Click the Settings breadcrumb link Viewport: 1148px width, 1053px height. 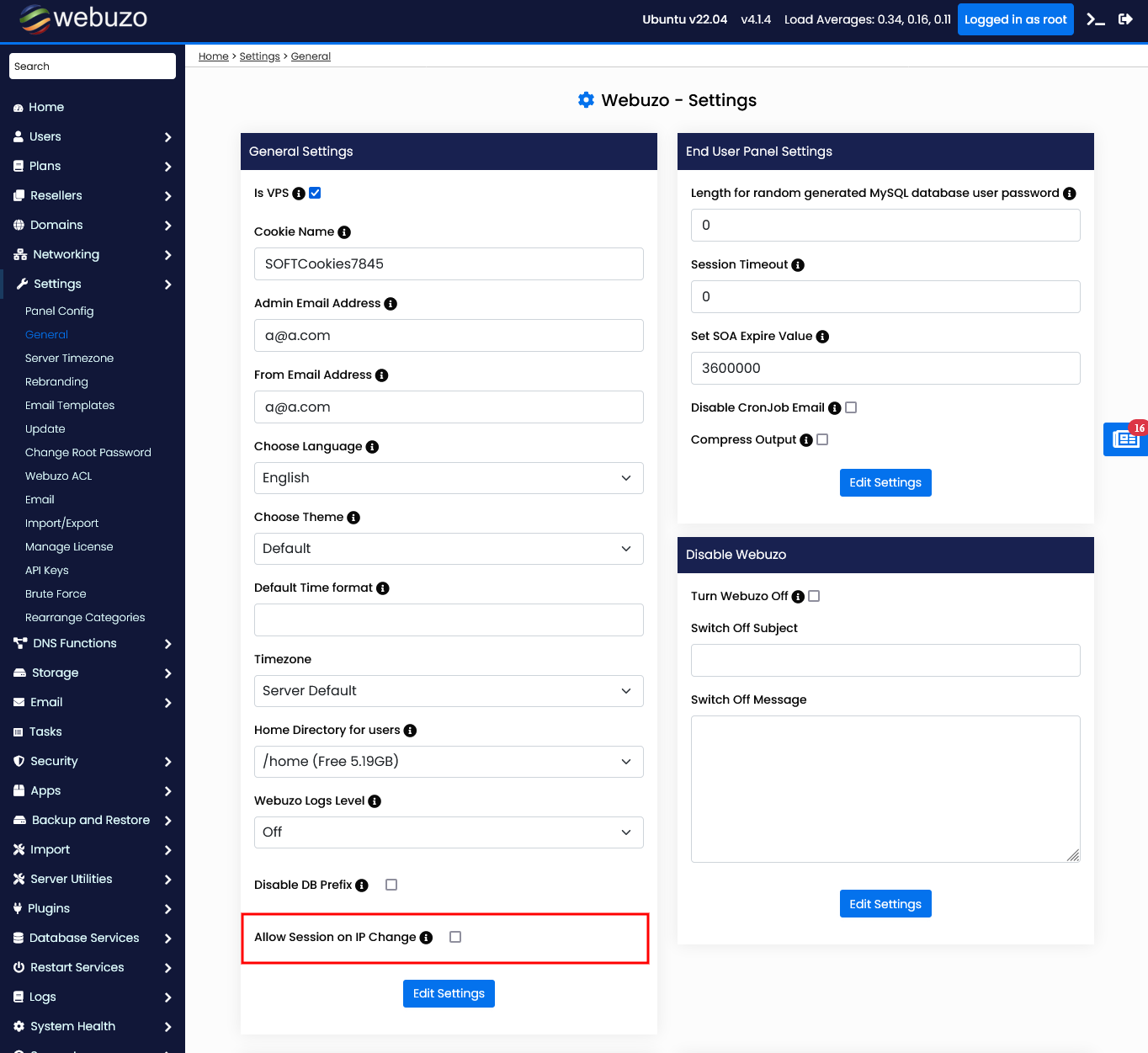(259, 56)
